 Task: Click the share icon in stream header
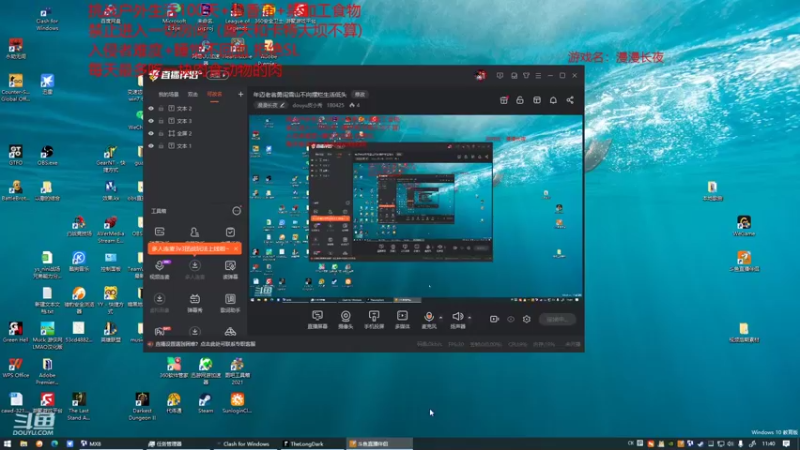point(570,100)
